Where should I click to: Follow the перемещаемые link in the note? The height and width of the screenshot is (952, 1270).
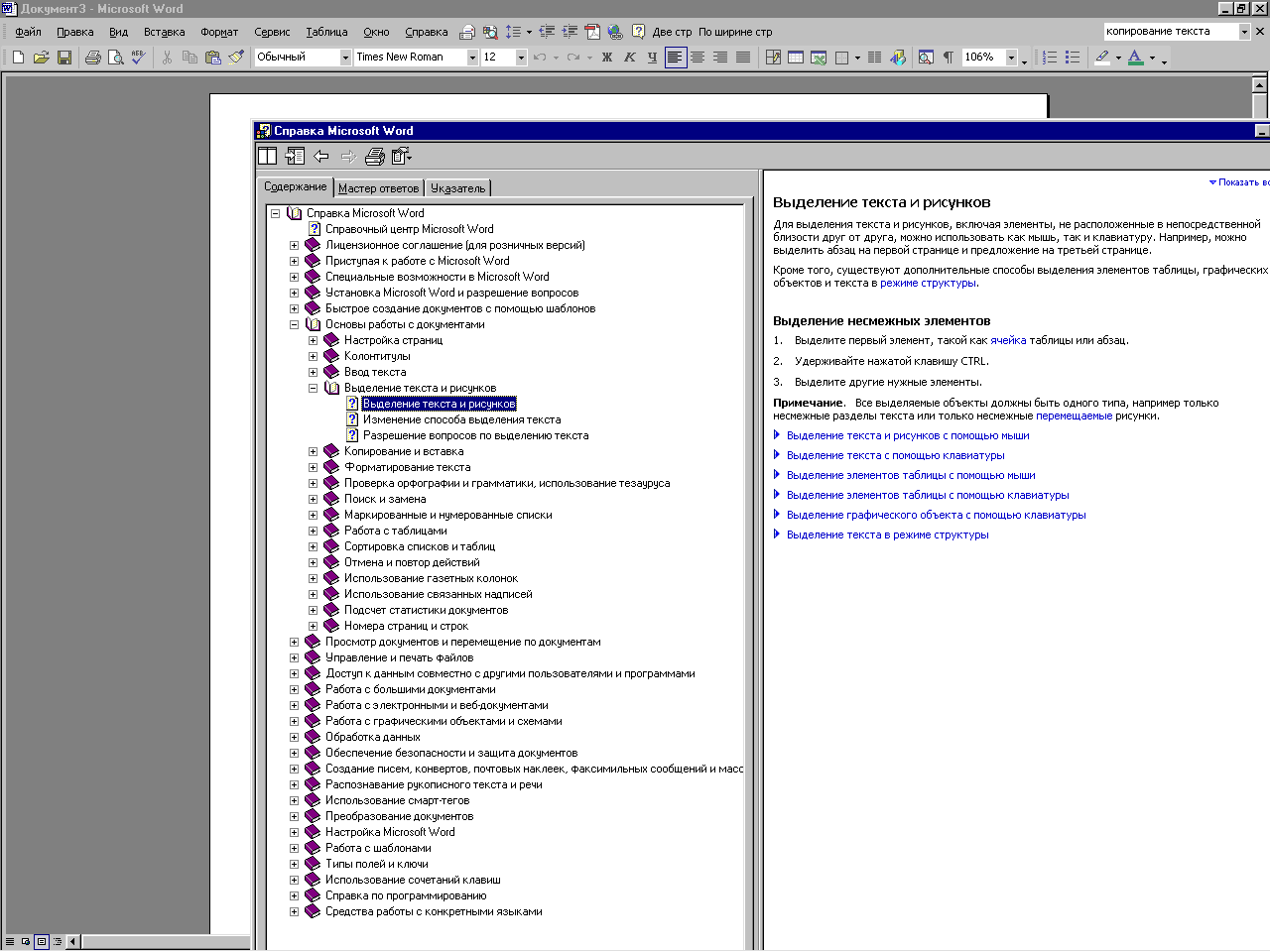[x=1074, y=416]
